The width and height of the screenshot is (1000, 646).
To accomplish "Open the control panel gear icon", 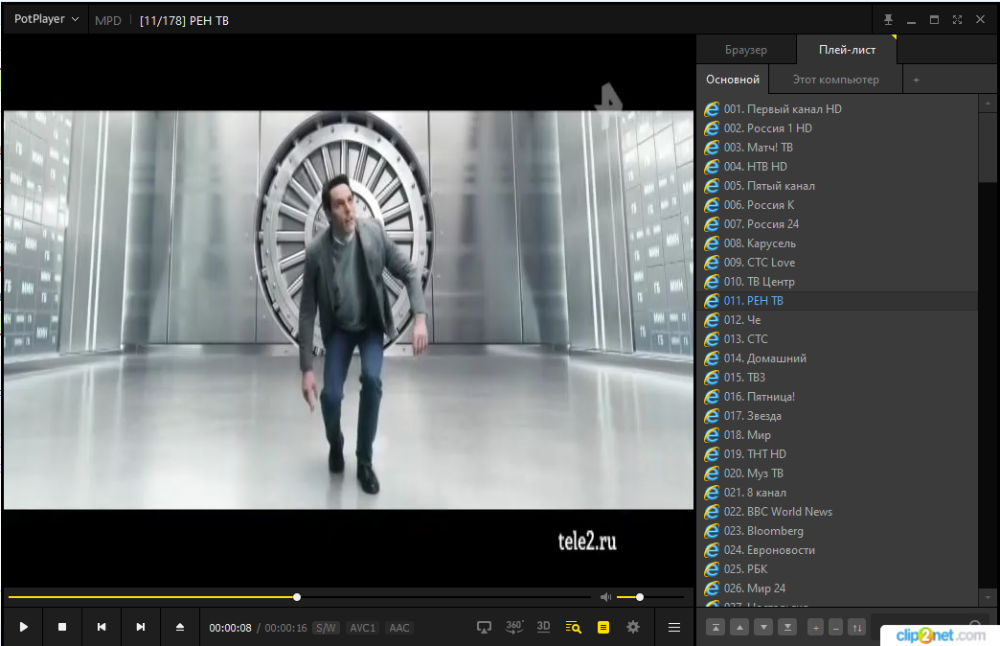I will (633, 627).
